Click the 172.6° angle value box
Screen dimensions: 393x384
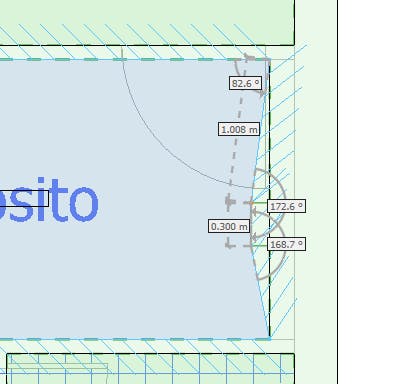point(286,206)
